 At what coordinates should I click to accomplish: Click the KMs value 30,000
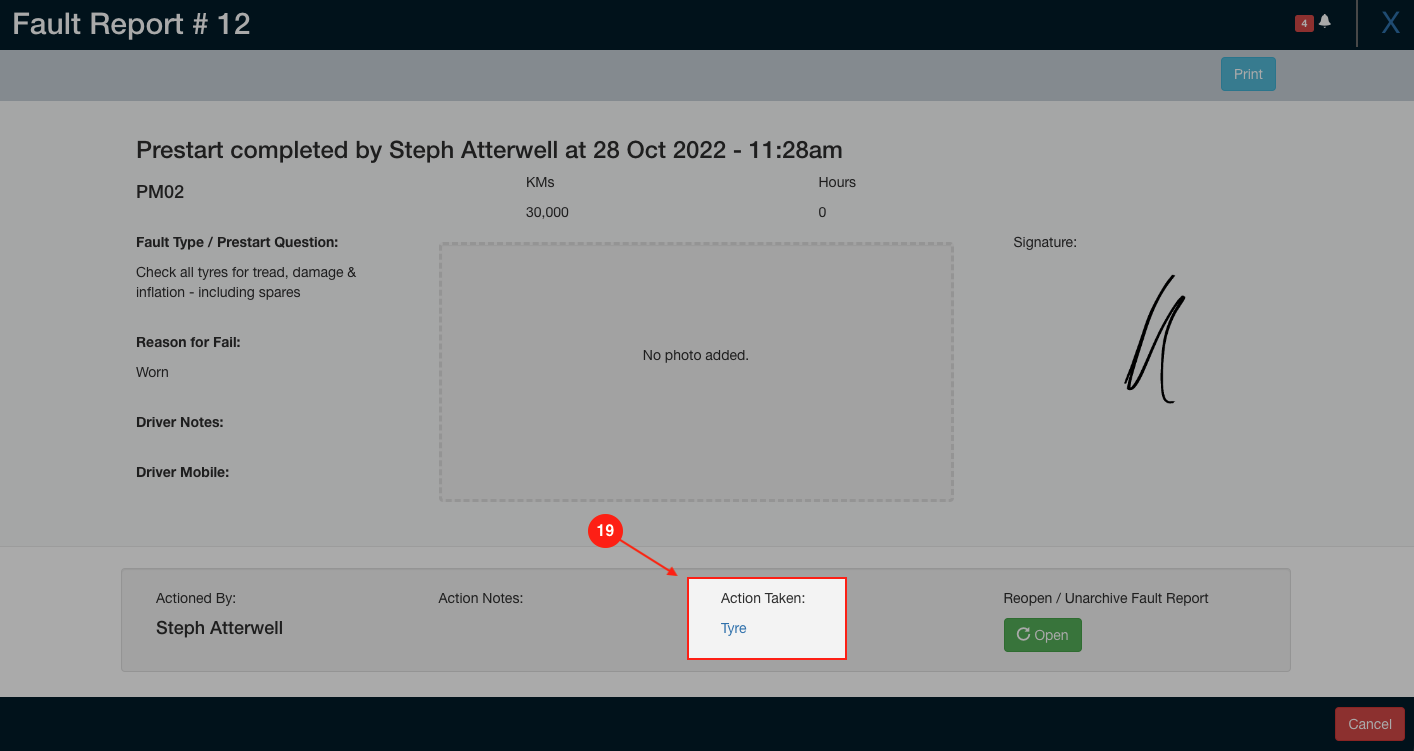click(x=548, y=212)
